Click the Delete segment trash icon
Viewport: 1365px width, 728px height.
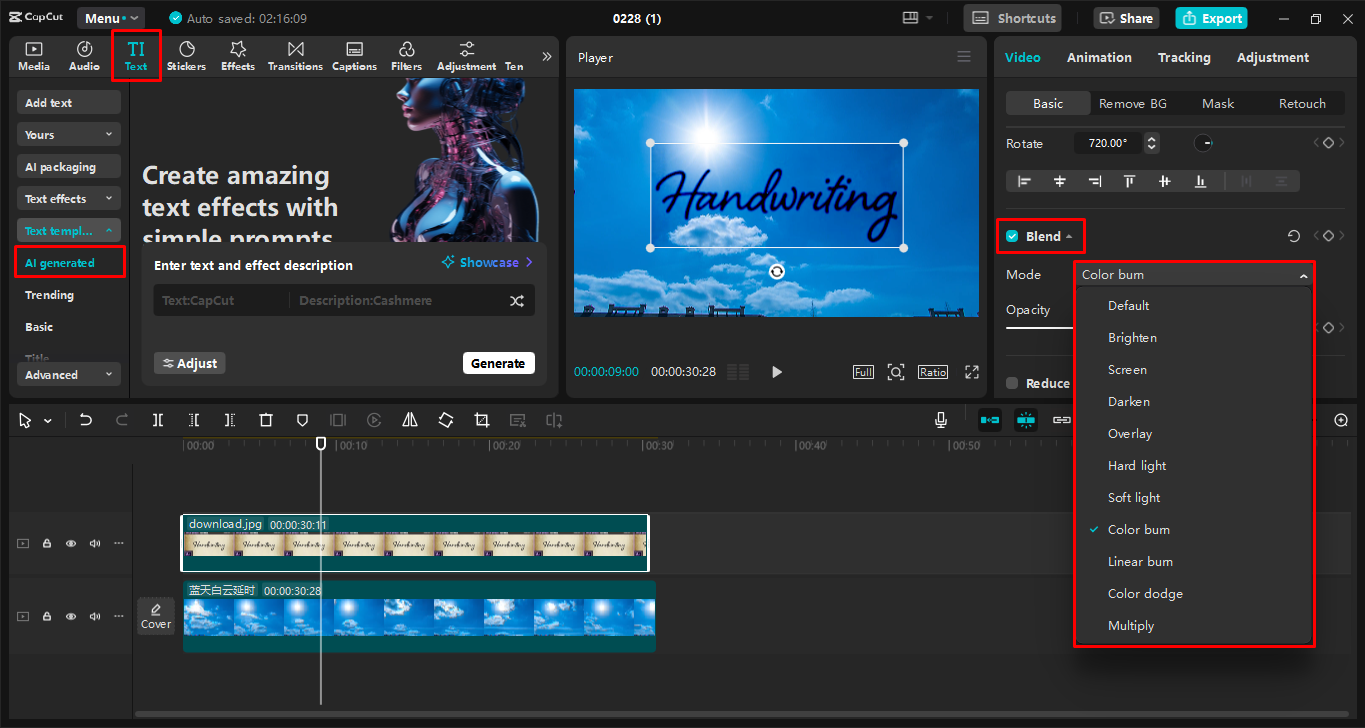265,420
